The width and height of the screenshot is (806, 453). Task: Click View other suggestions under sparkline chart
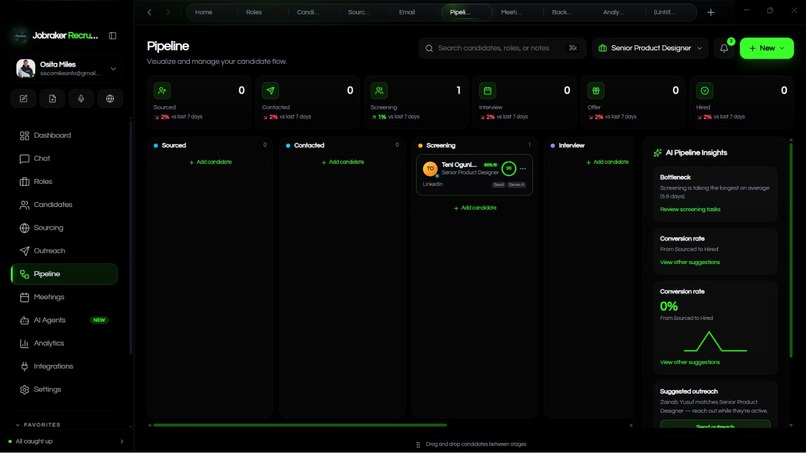point(690,362)
